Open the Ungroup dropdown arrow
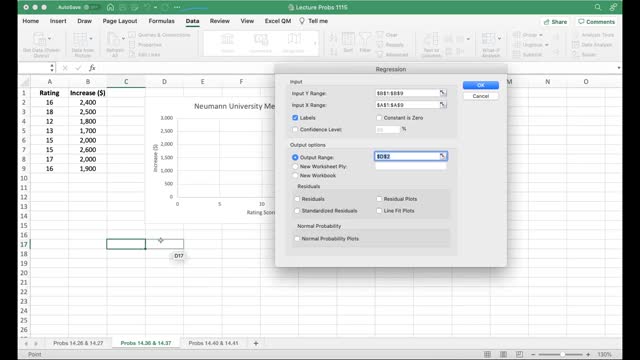The height and width of the screenshot is (360, 640). tap(547, 44)
